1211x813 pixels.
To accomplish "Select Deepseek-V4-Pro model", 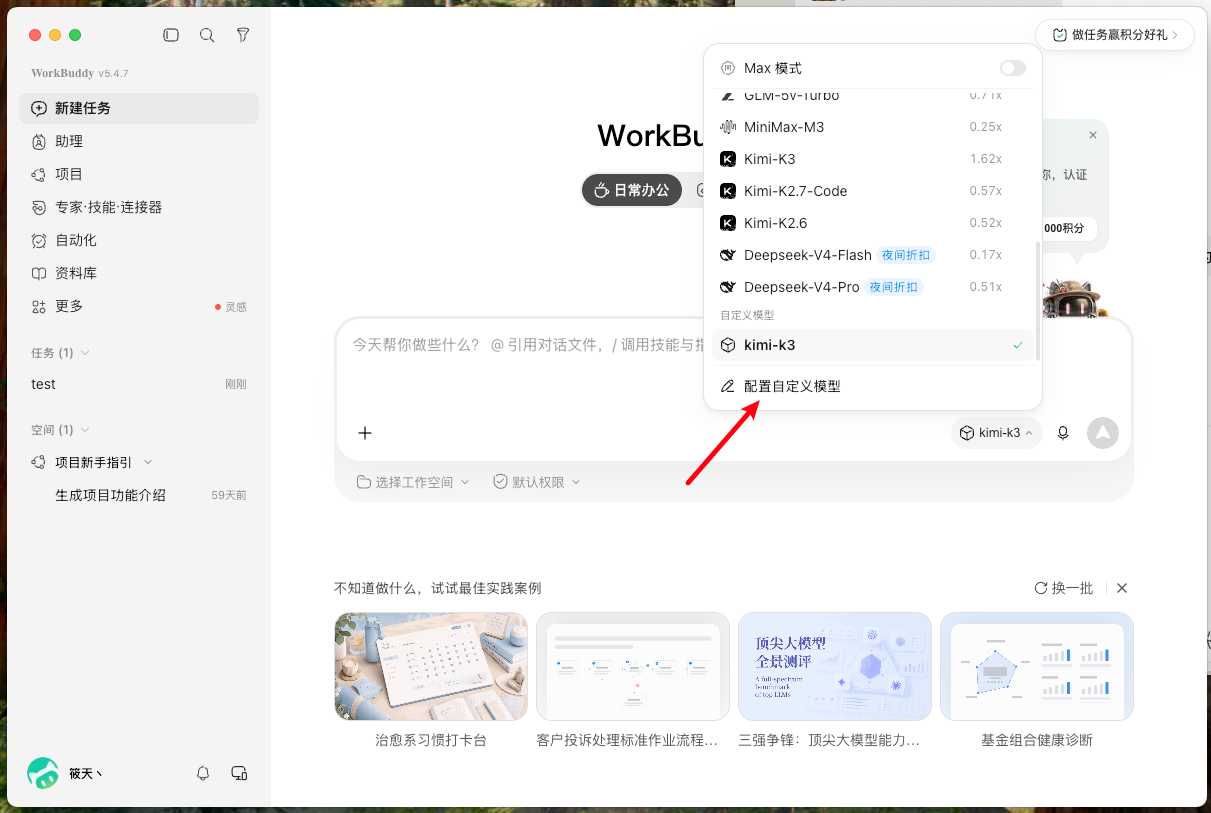I will click(872, 287).
